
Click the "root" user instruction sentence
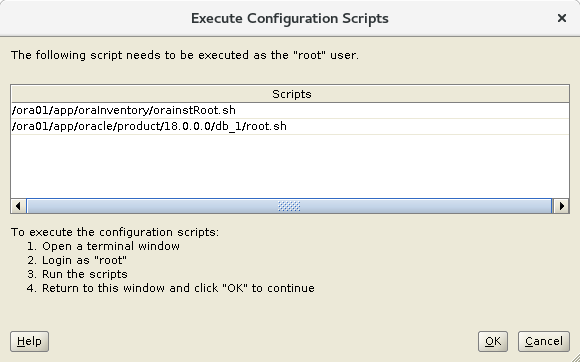tap(185, 55)
